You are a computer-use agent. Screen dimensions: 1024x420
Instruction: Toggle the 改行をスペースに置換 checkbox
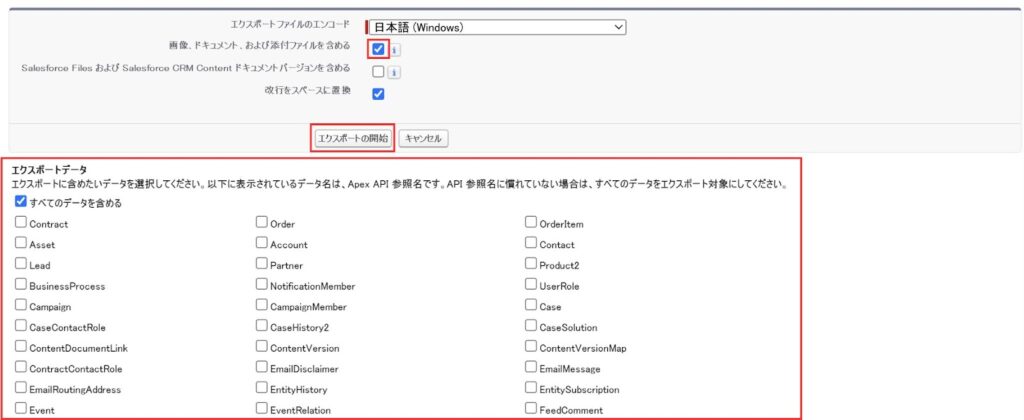[x=378, y=94]
